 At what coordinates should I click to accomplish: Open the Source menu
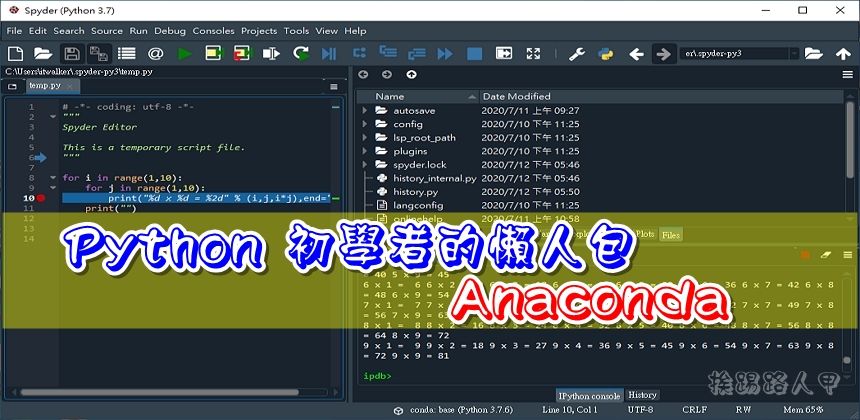point(107,31)
